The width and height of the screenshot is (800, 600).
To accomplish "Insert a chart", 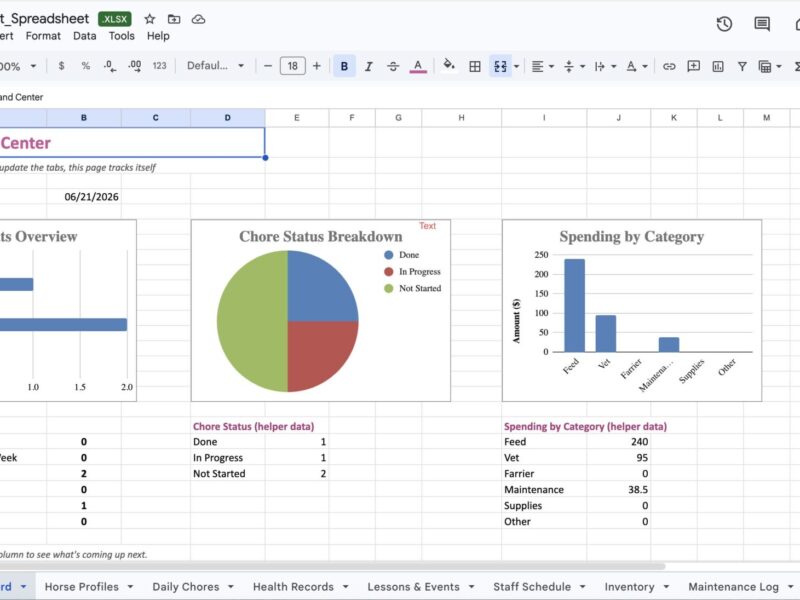I will click(x=718, y=66).
